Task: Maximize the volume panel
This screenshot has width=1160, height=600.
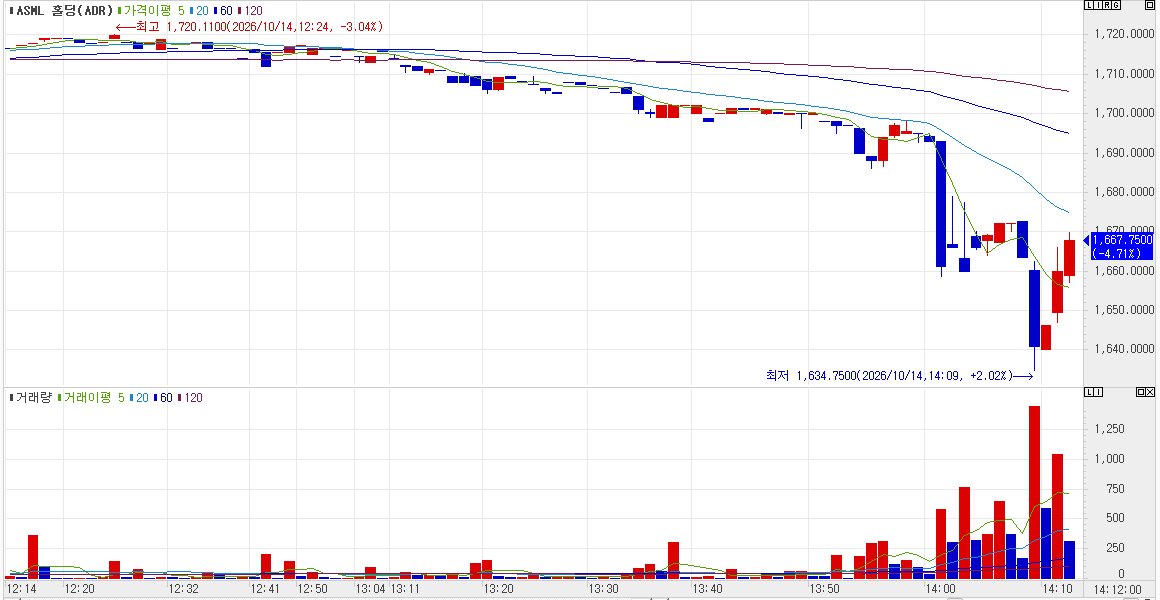Action: [1140, 391]
